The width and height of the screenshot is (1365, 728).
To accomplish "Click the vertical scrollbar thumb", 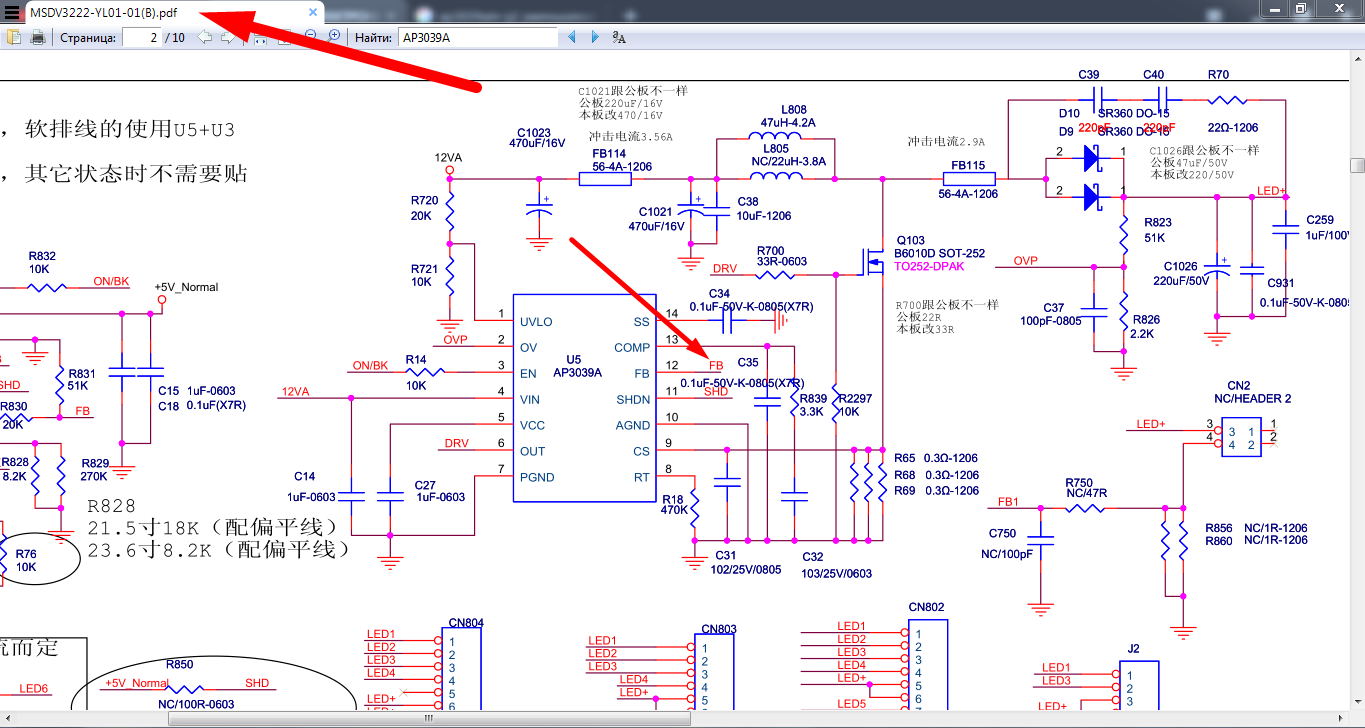I will point(1357,165).
